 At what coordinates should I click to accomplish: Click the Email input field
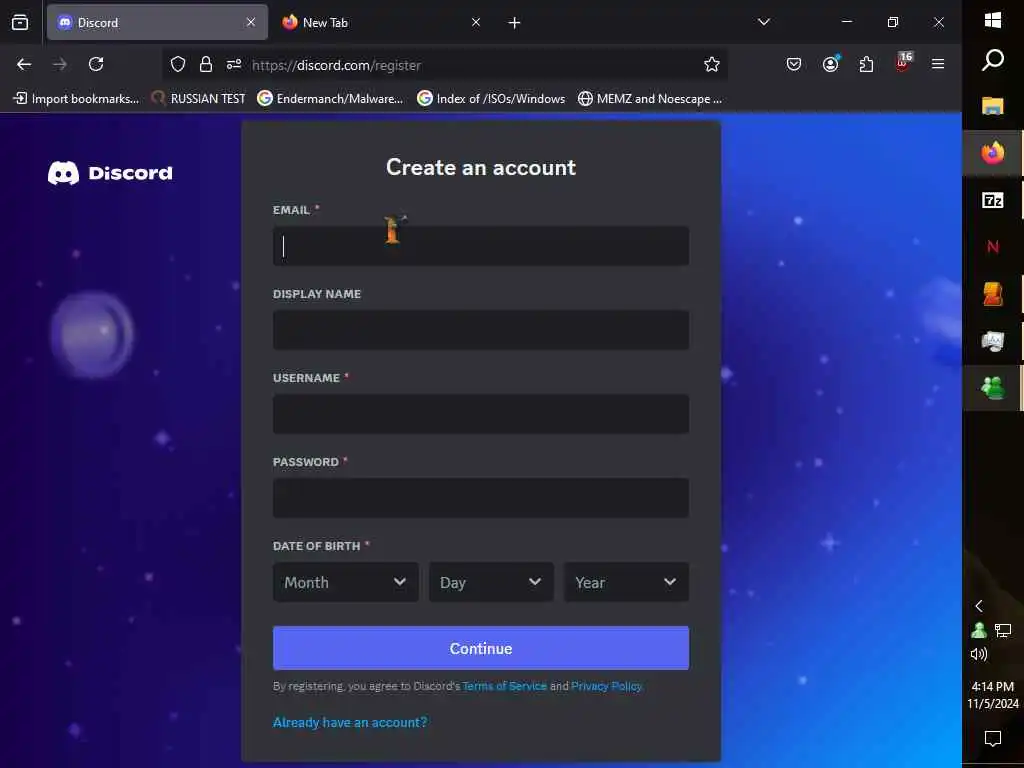[481, 246]
